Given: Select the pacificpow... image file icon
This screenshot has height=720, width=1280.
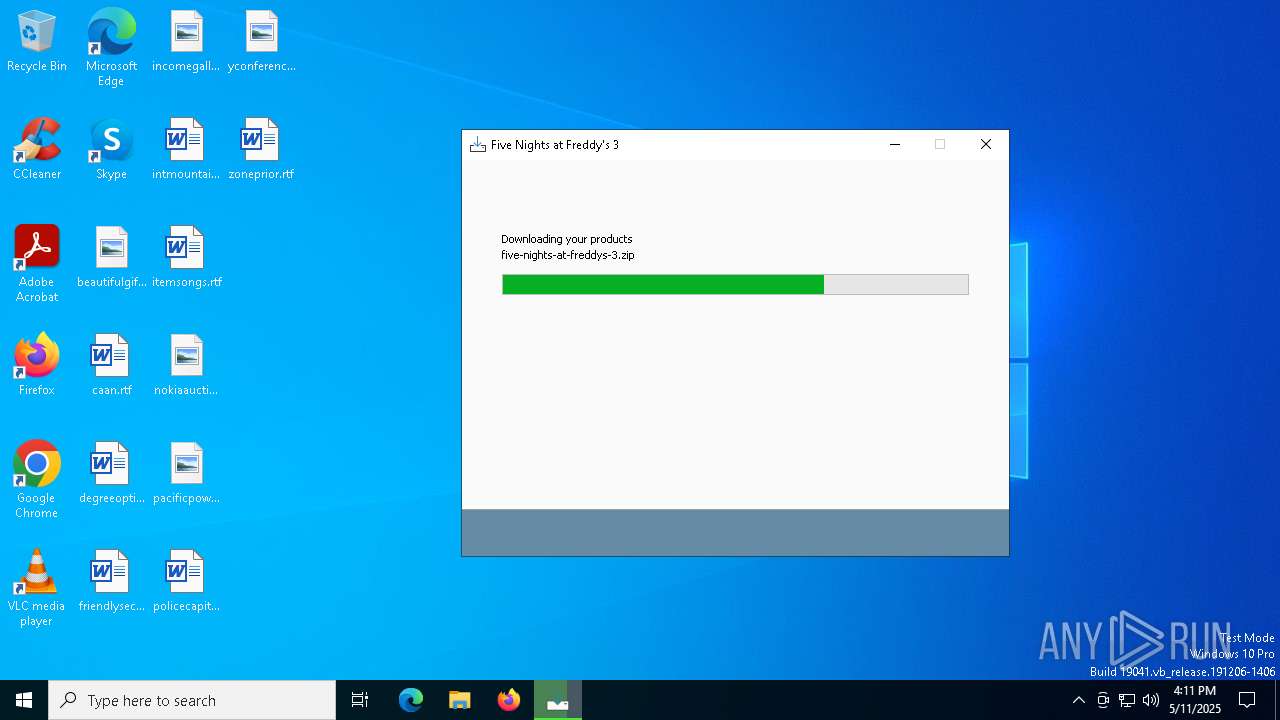Looking at the screenshot, I should (186, 474).
